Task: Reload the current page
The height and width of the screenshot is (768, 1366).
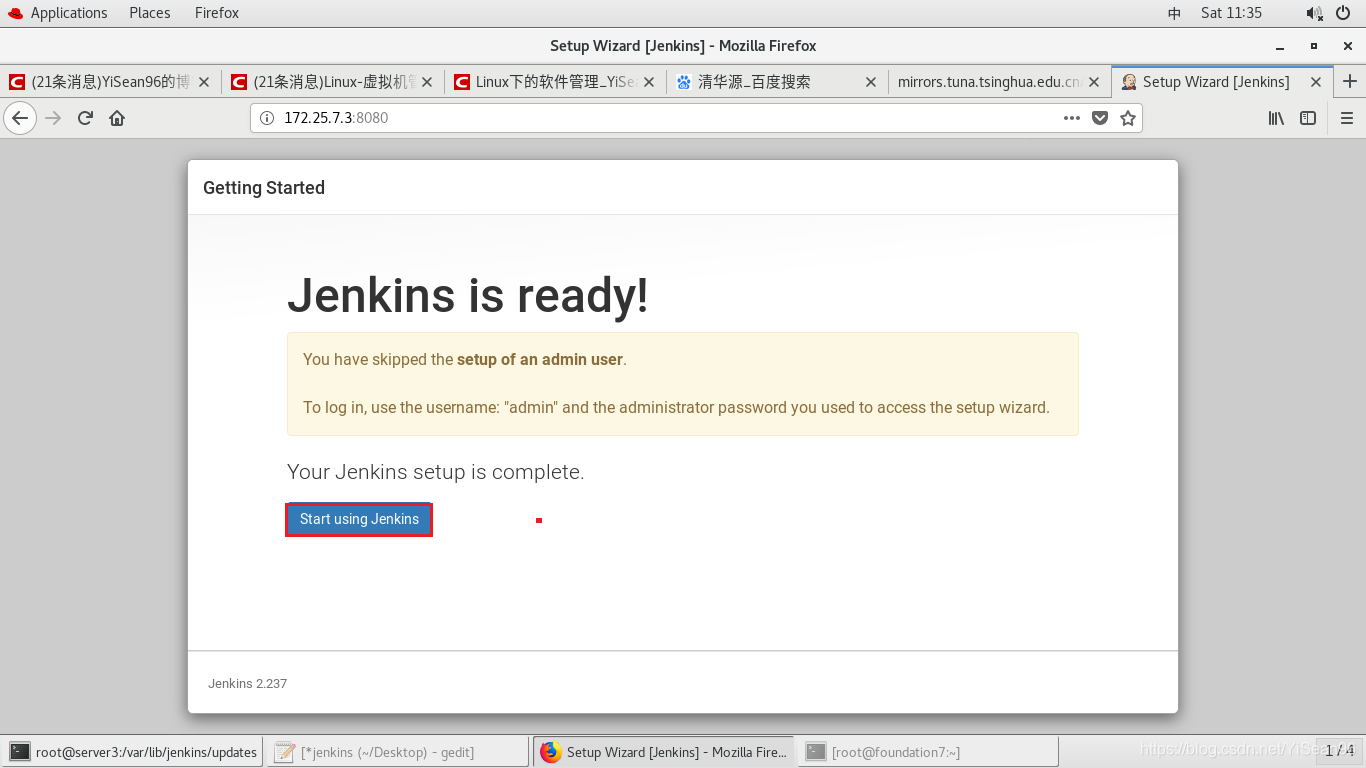Action: coord(85,118)
